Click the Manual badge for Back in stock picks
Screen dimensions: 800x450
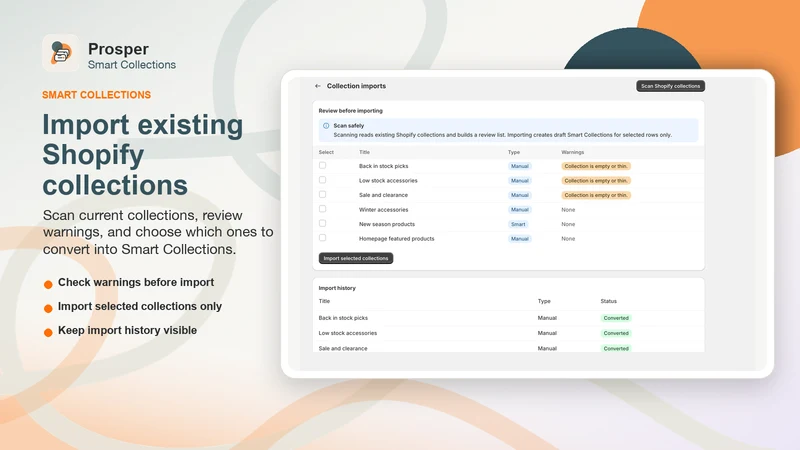pos(519,166)
